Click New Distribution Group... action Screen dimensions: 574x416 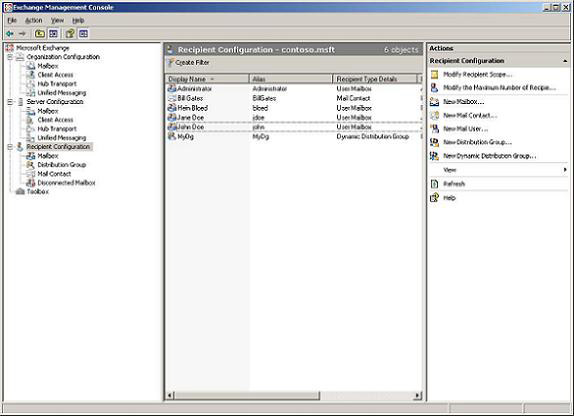(x=477, y=142)
